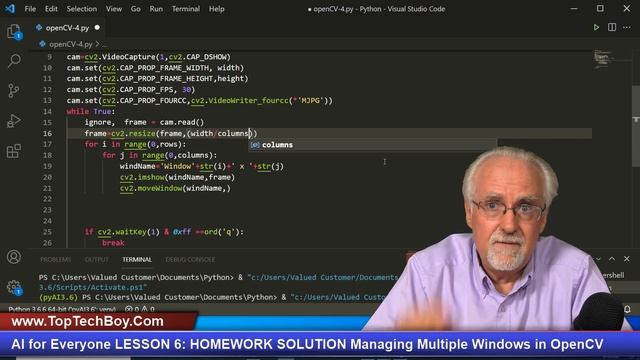Viewport: 640px width, 360px height.
Task: Click 'cv2.moveWindow' on line 21
Action: pyautogui.click(x=151, y=188)
